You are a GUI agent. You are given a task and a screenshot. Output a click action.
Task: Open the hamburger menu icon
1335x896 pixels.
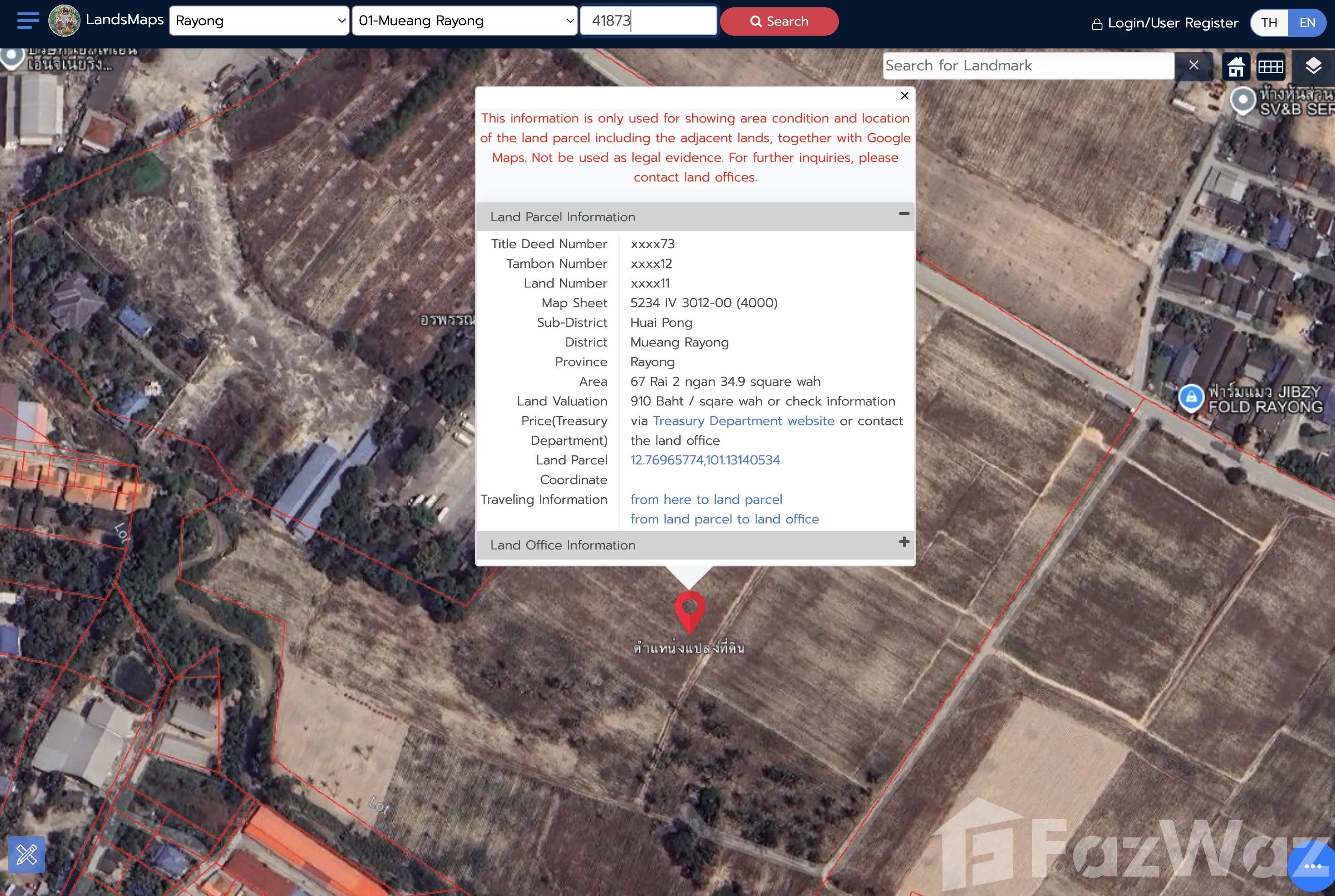click(x=28, y=21)
